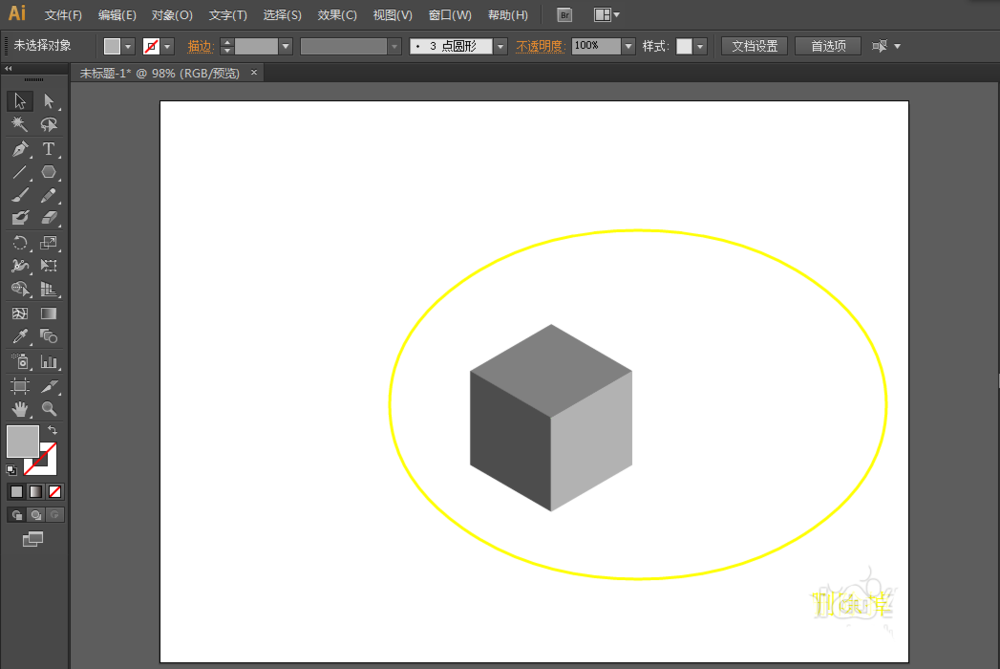Enable Draw Inside mode

click(x=55, y=515)
